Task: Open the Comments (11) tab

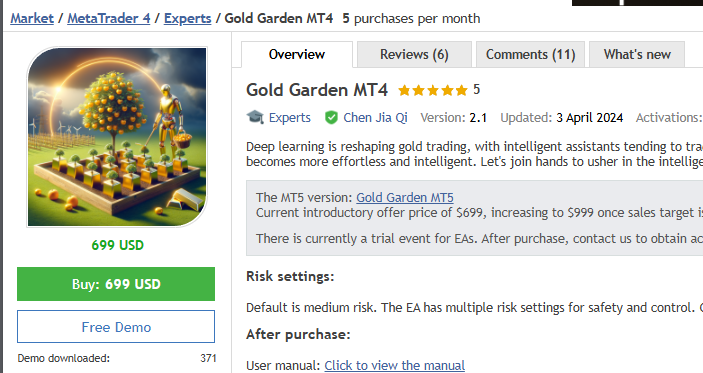Action: tap(530, 54)
